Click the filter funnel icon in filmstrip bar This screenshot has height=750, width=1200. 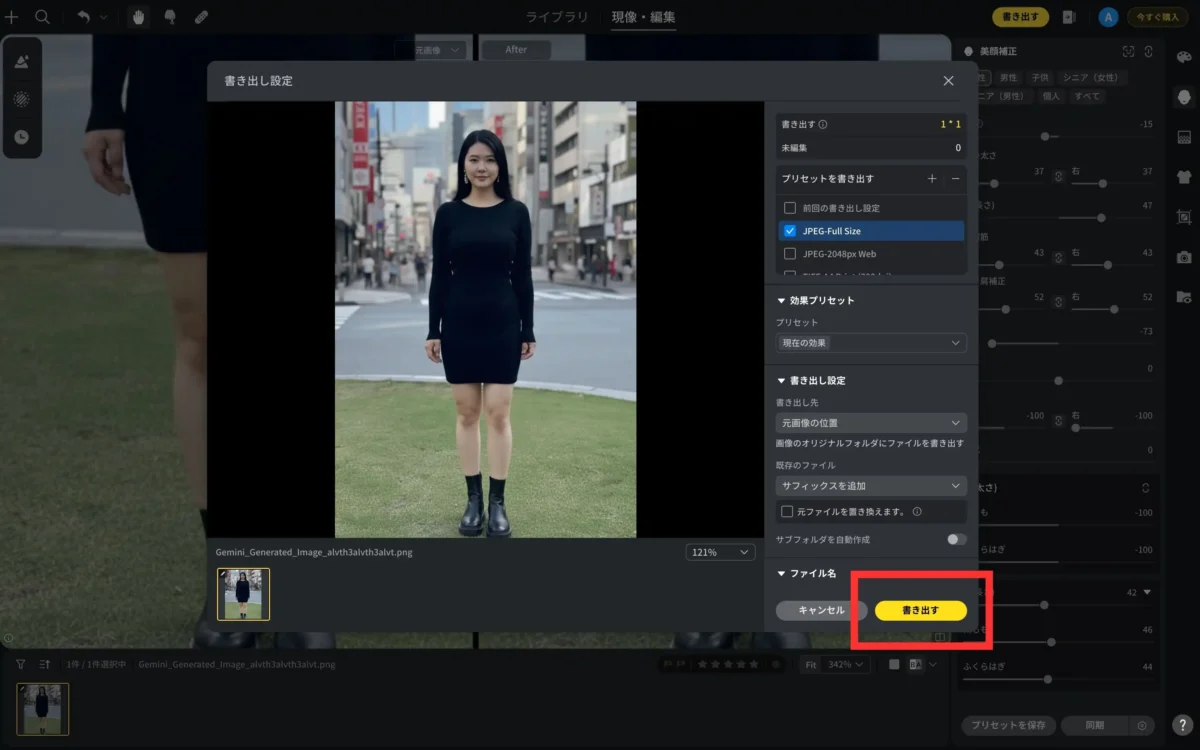pyautogui.click(x=20, y=663)
